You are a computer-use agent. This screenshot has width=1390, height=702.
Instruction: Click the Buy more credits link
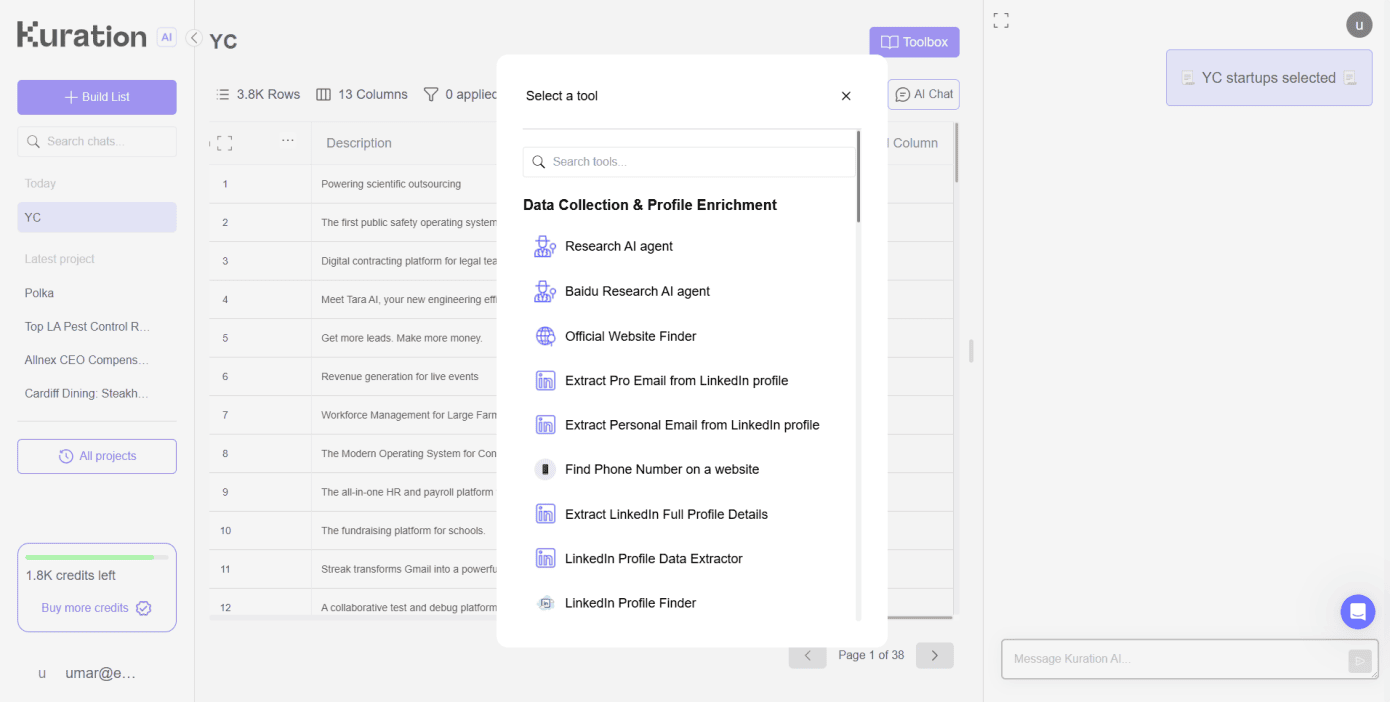point(96,608)
